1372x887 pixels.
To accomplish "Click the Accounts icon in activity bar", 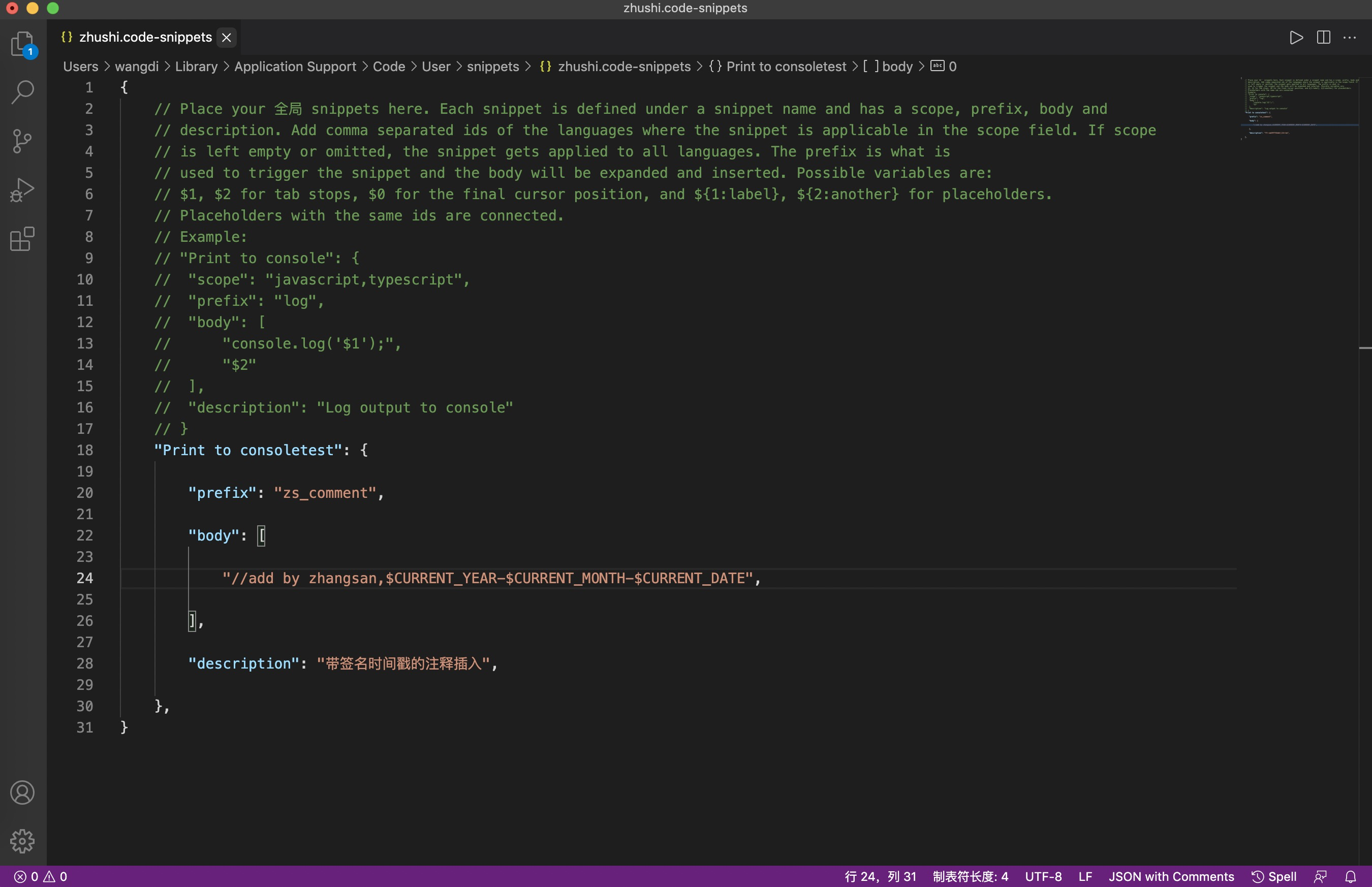I will click(x=22, y=793).
